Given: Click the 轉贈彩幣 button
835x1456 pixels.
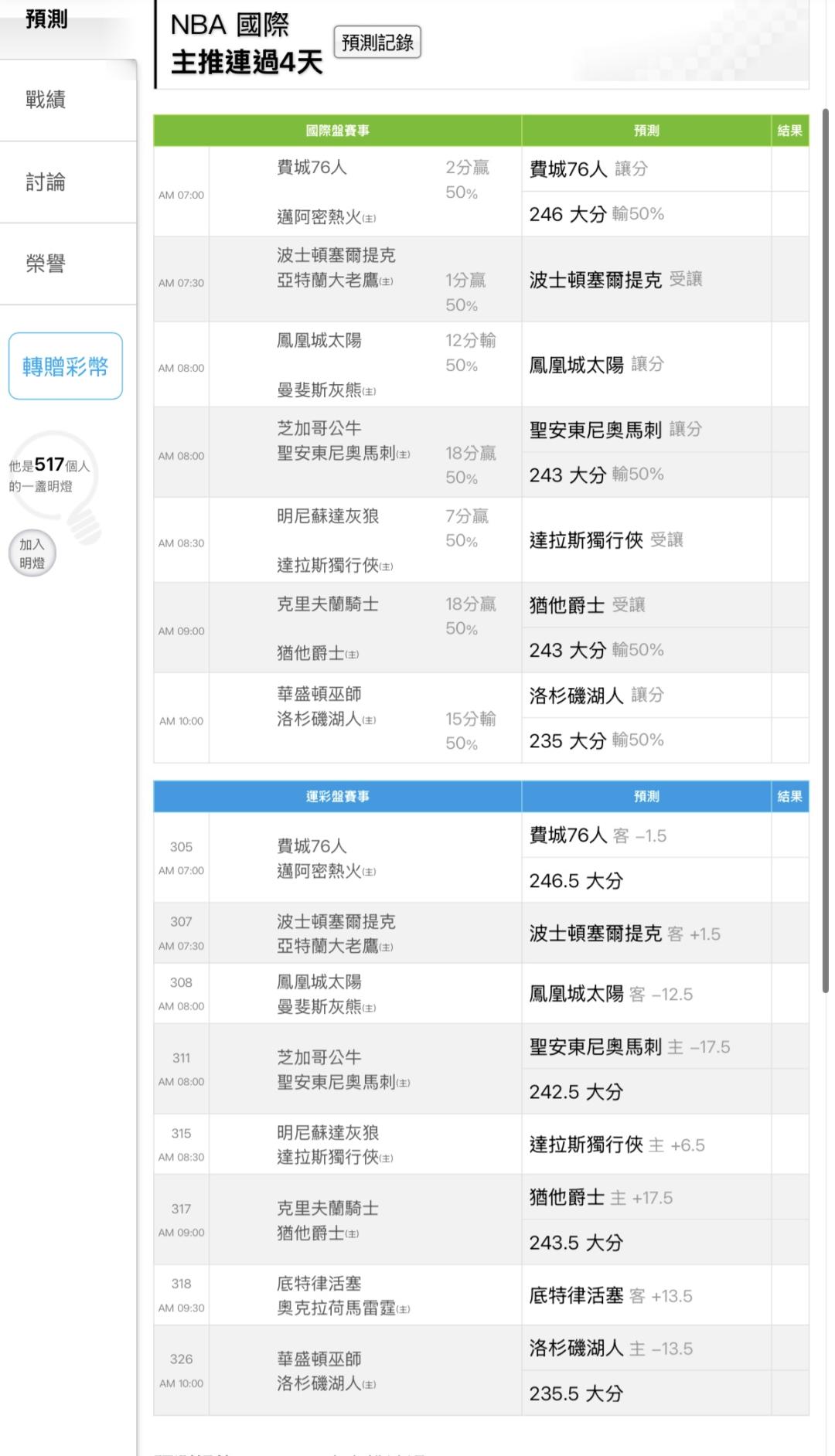Looking at the screenshot, I should (66, 366).
